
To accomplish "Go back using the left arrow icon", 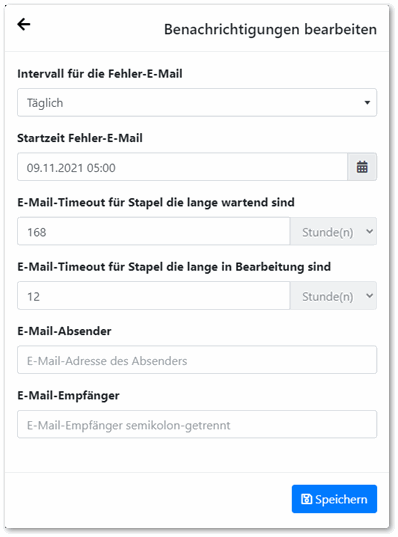I will click(x=24, y=24).
